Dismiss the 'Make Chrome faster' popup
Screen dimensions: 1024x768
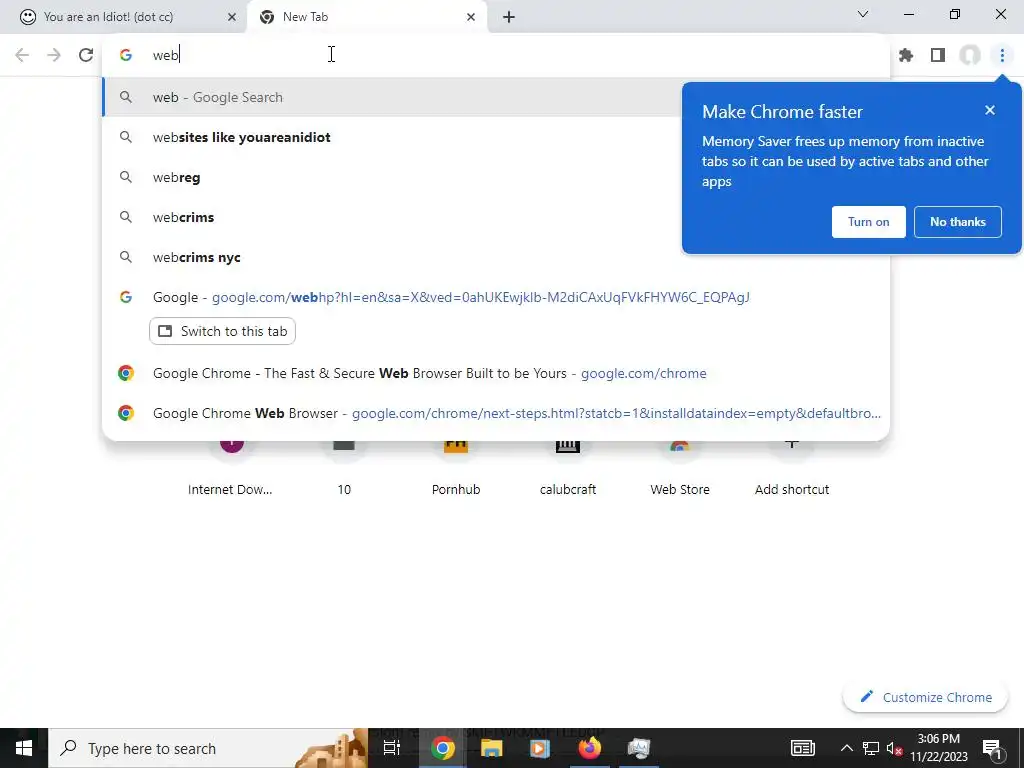click(990, 110)
